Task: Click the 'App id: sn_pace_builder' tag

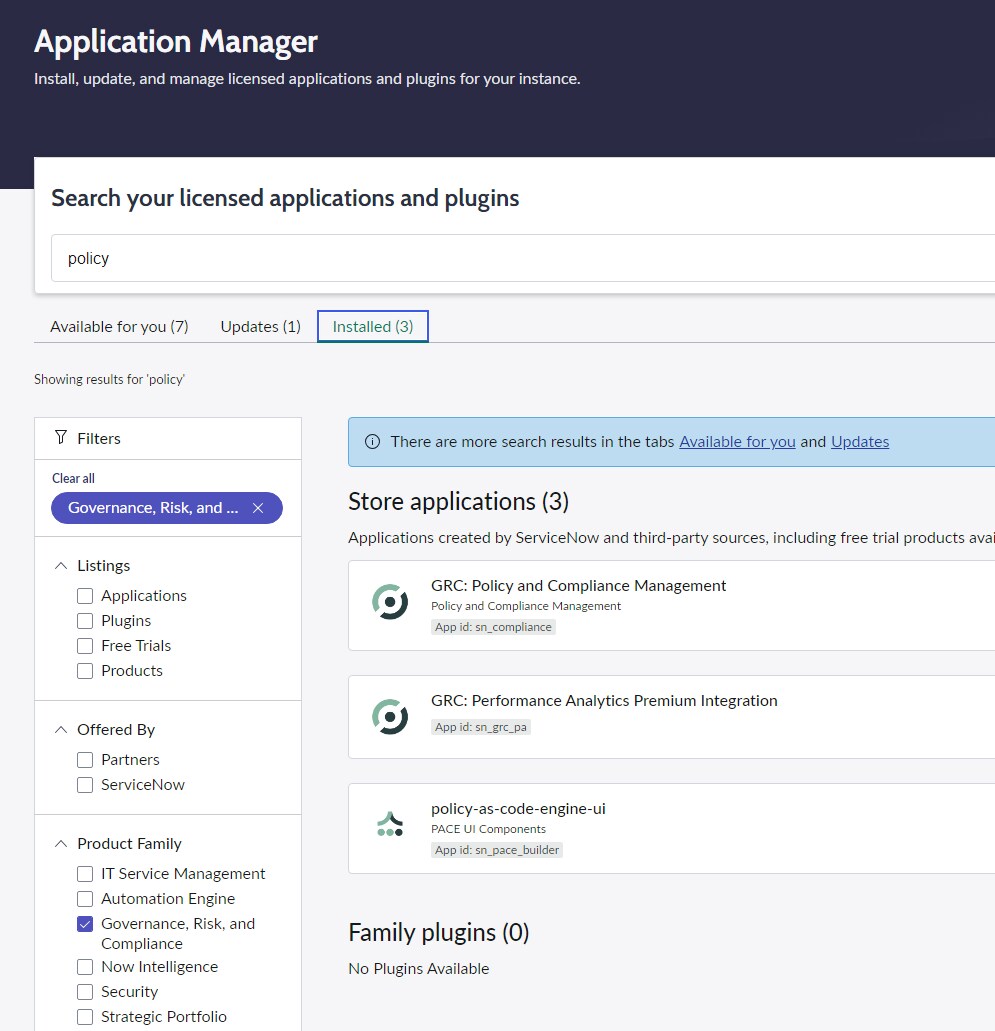Action: pyautogui.click(x=497, y=850)
